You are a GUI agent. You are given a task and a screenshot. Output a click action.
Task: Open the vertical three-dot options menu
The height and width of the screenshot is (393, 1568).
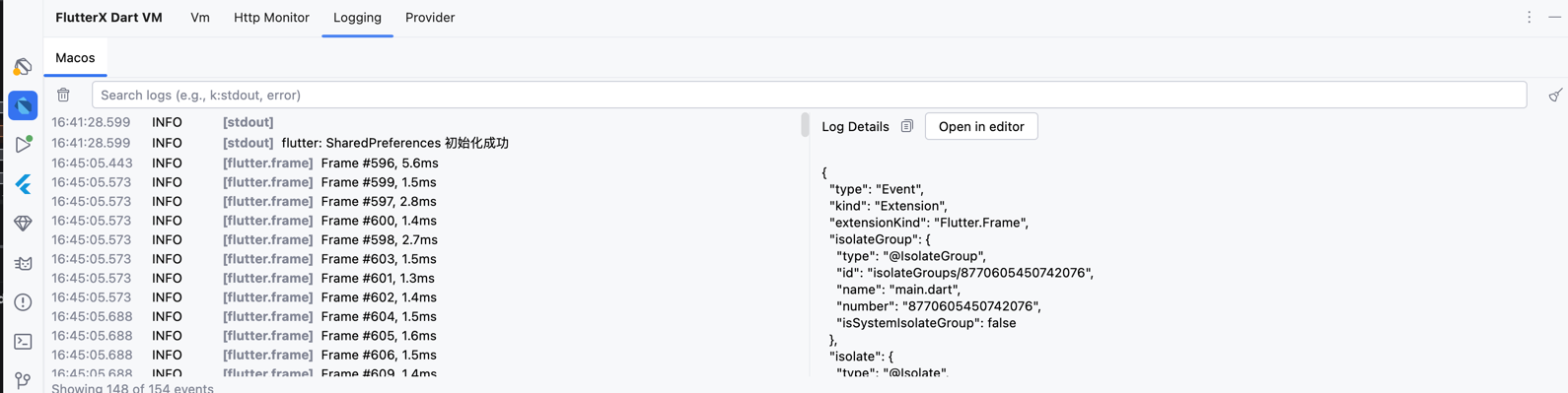[x=1530, y=18]
